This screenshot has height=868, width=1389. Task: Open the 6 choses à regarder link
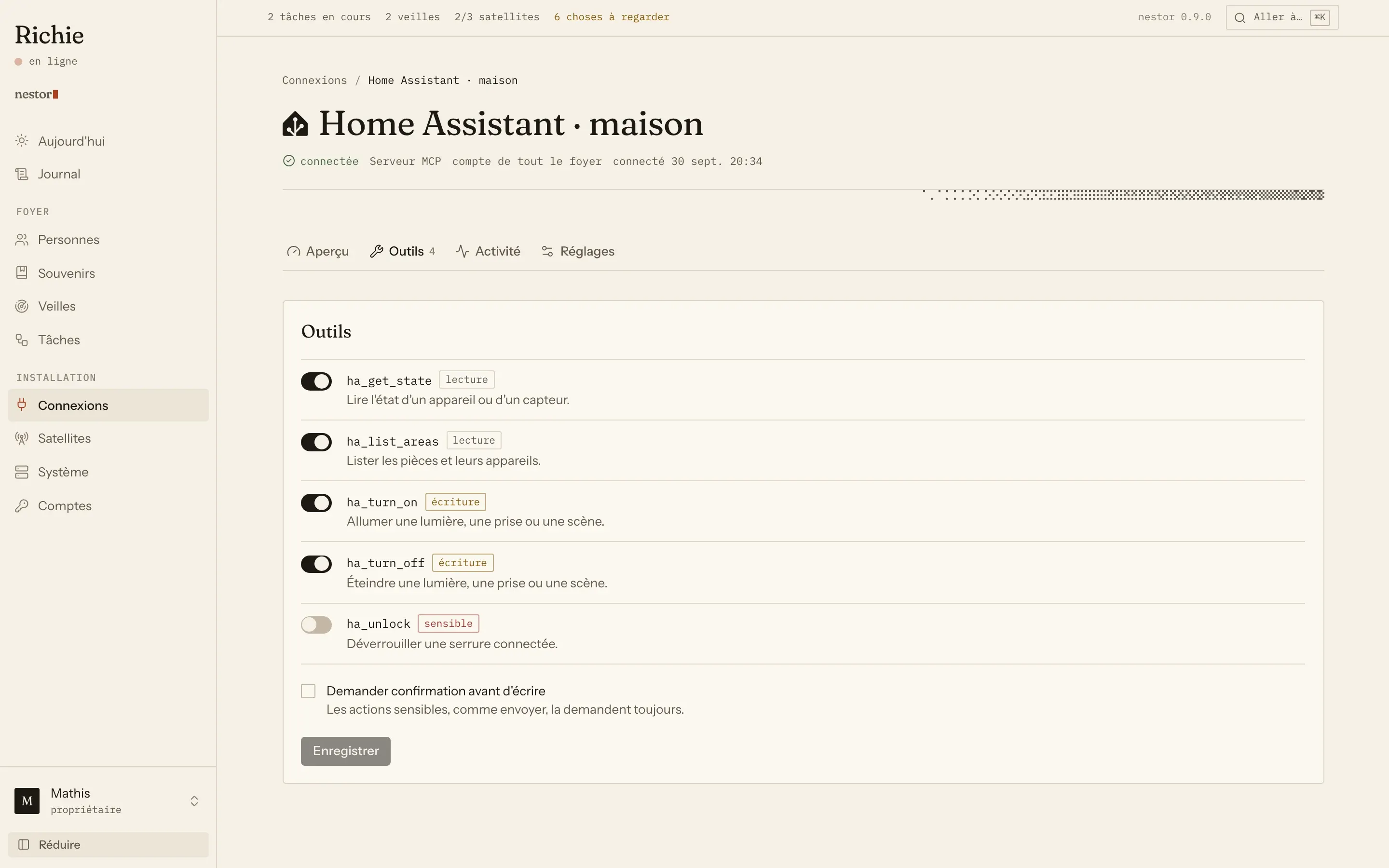[x=611, y=17]
